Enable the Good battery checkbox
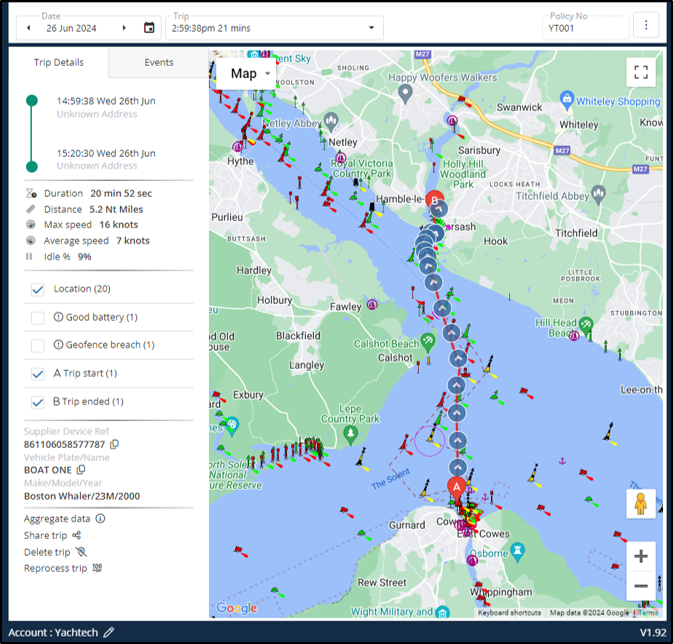 pyautogui.click(x=38, y=318)
